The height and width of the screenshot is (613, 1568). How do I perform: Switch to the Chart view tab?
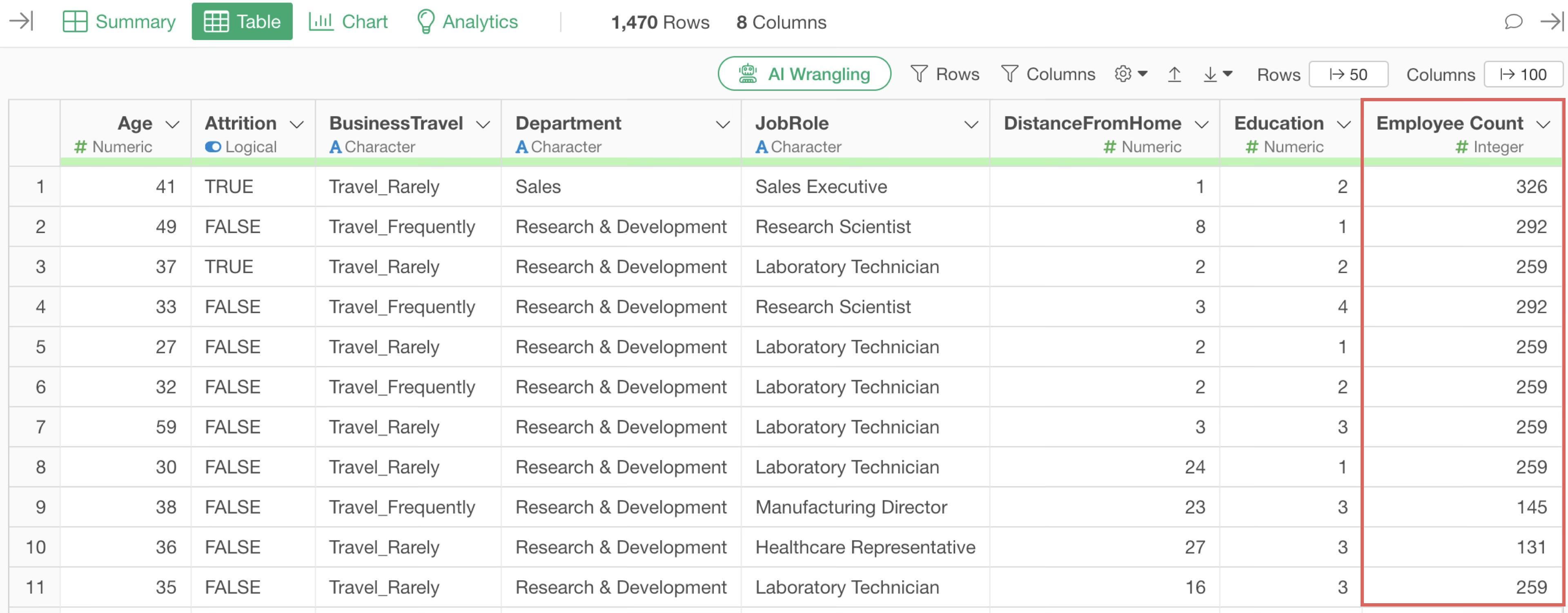coord(348,22)
